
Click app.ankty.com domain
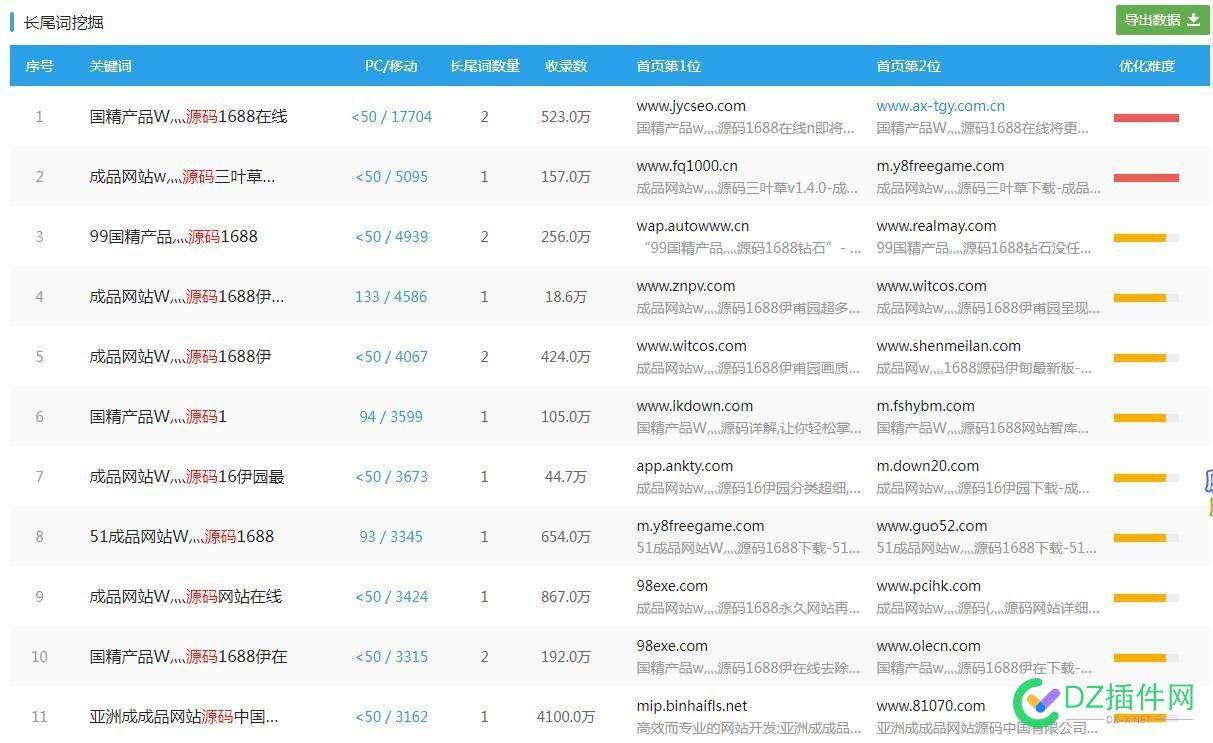(x=685, y=466)
